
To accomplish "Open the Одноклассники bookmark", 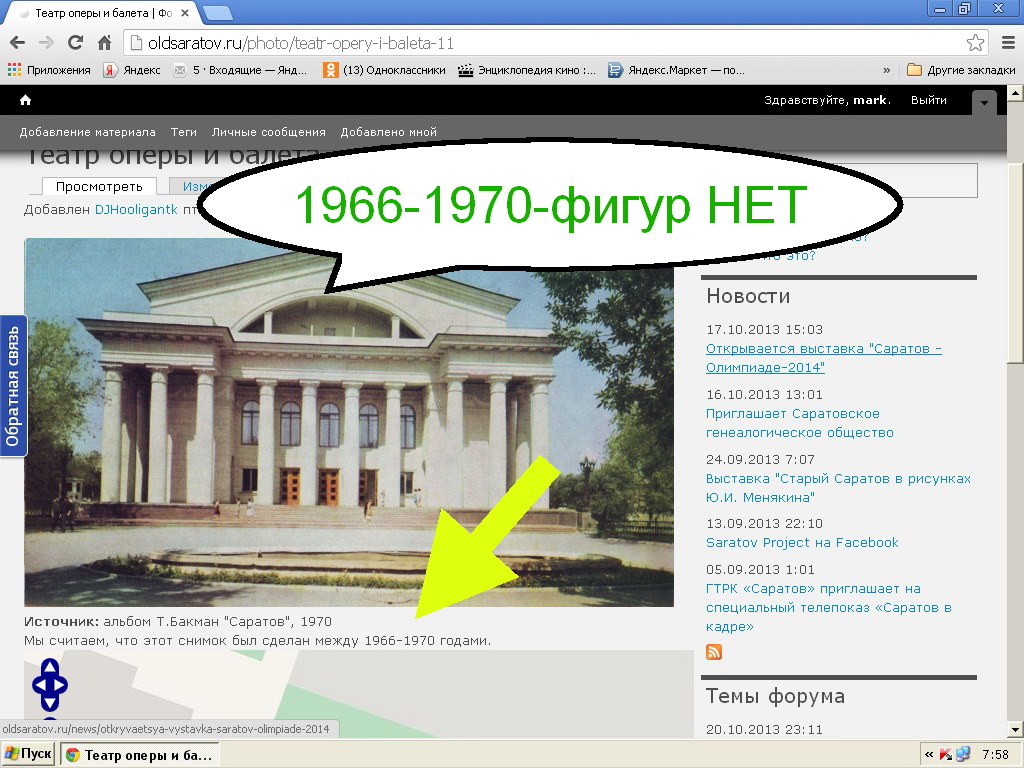I will click(384, 70).
